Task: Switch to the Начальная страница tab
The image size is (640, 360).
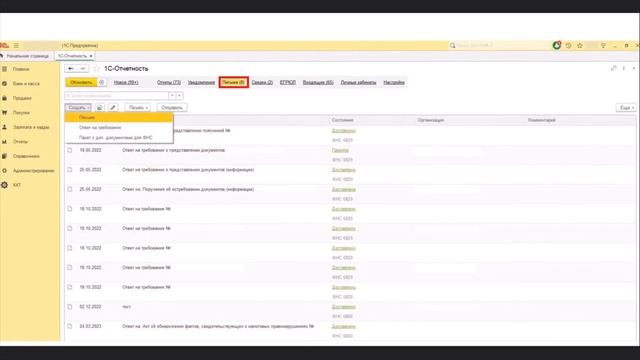Action: [27, 56]
